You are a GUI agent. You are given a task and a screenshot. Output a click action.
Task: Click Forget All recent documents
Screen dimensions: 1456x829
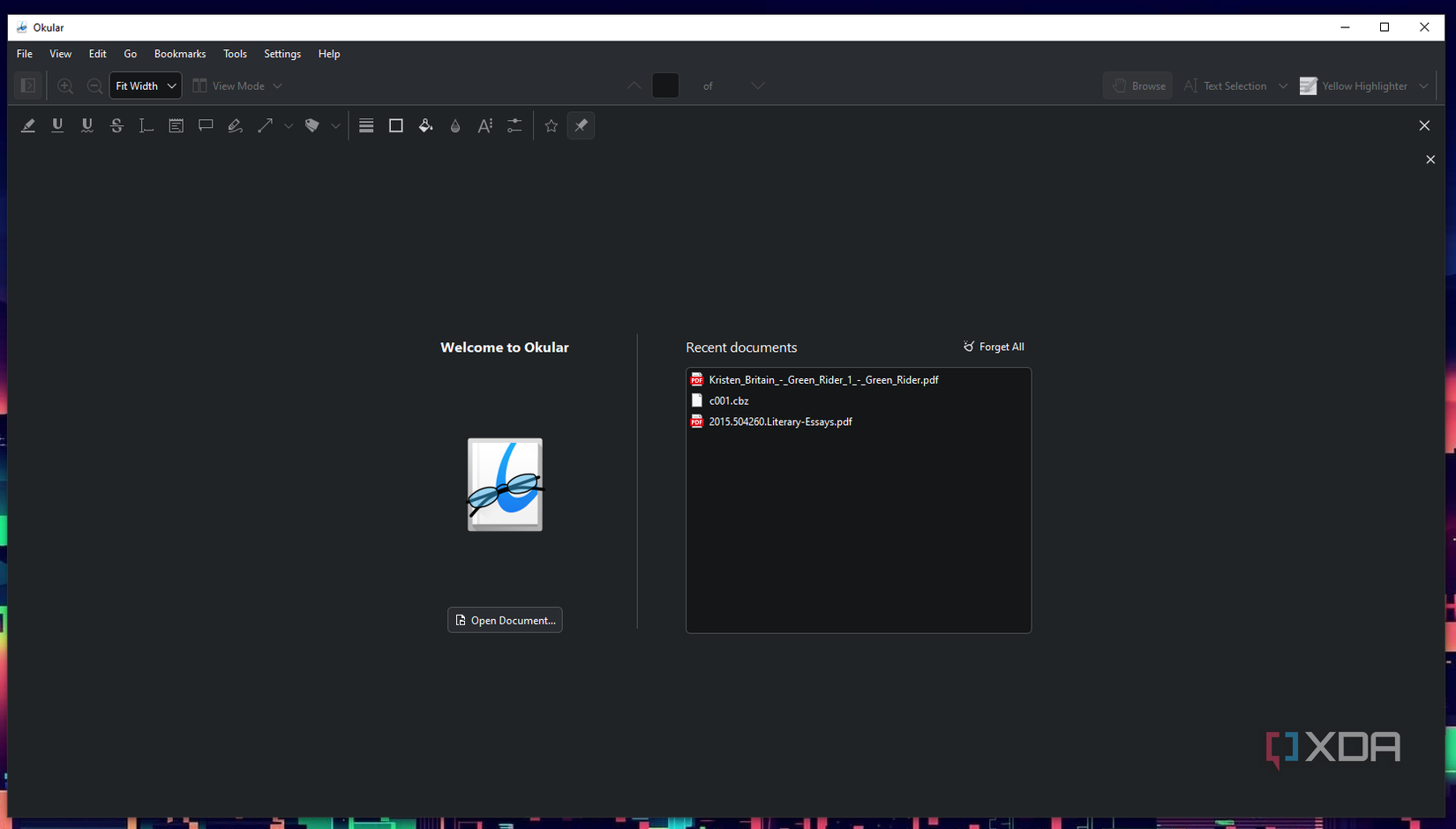(x=993, y=346)
